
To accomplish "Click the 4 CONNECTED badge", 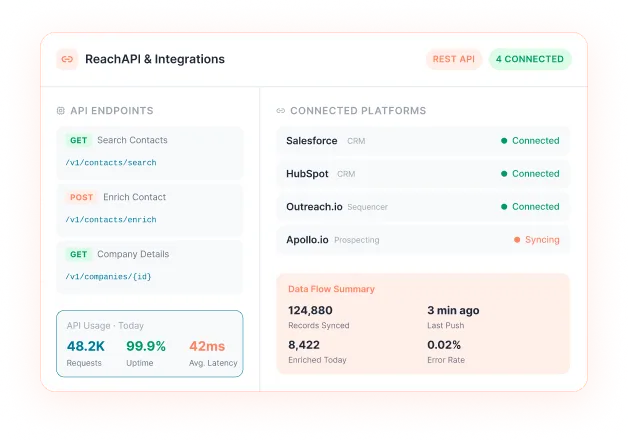I will pyautogui.click(x=529, y=59).
